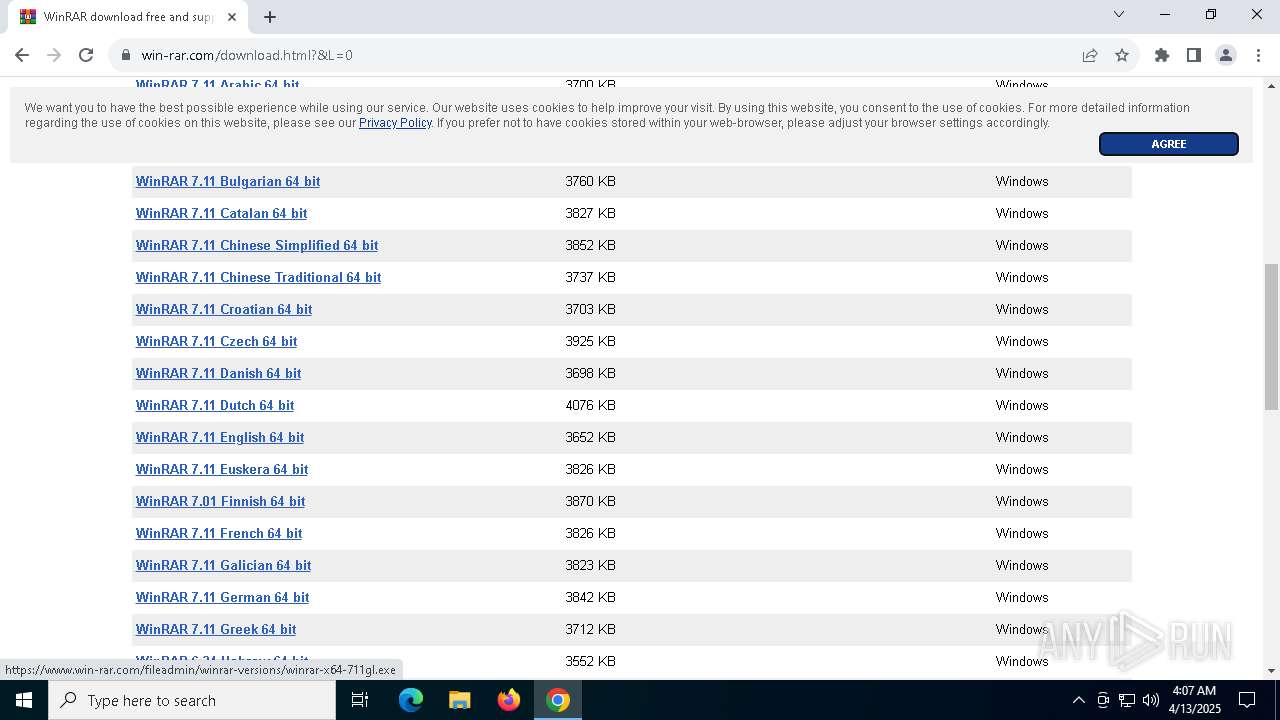Click the 4076 KB size cell
Image resolution: width=1280 pixels, height=720 pixels.
[x=590, y=405]
